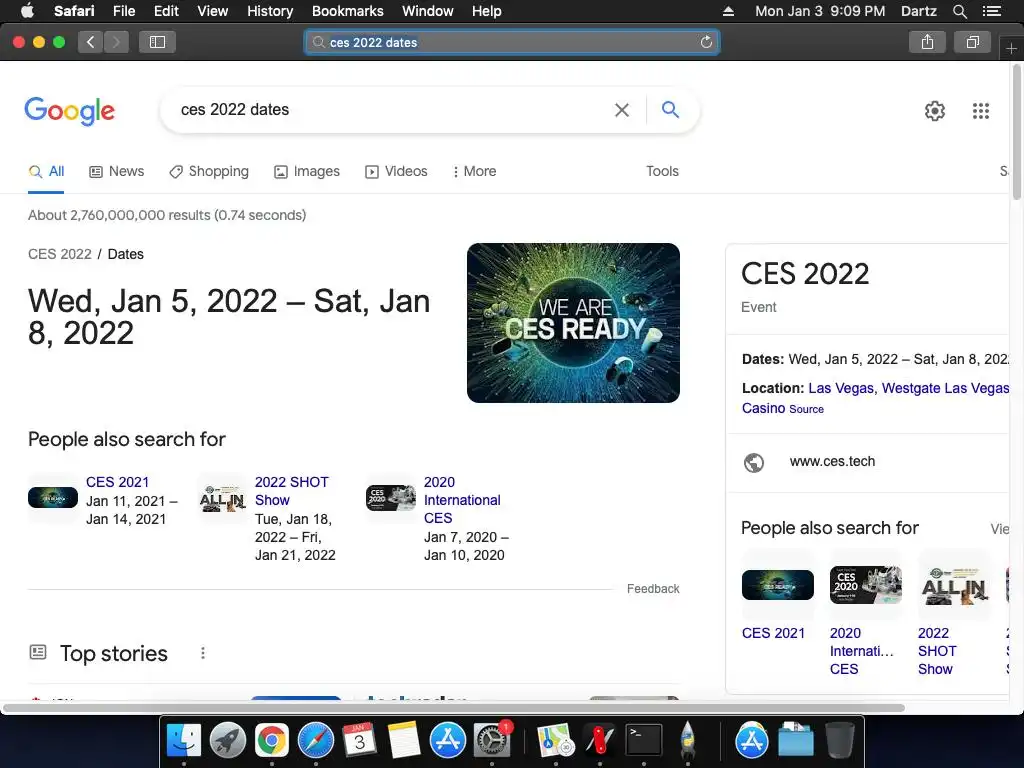Open Trash in the Dock

pos(839,740)
